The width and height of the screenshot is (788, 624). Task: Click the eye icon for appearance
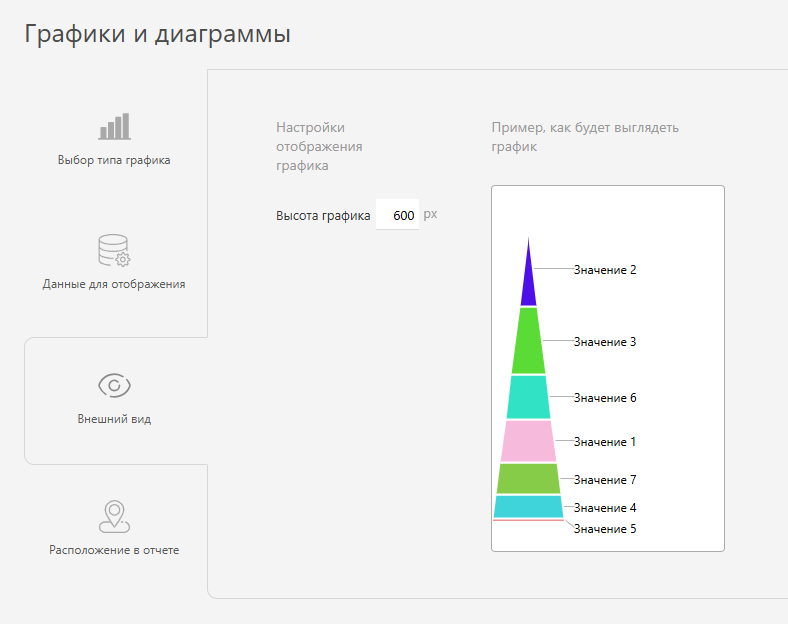point(114,385)
